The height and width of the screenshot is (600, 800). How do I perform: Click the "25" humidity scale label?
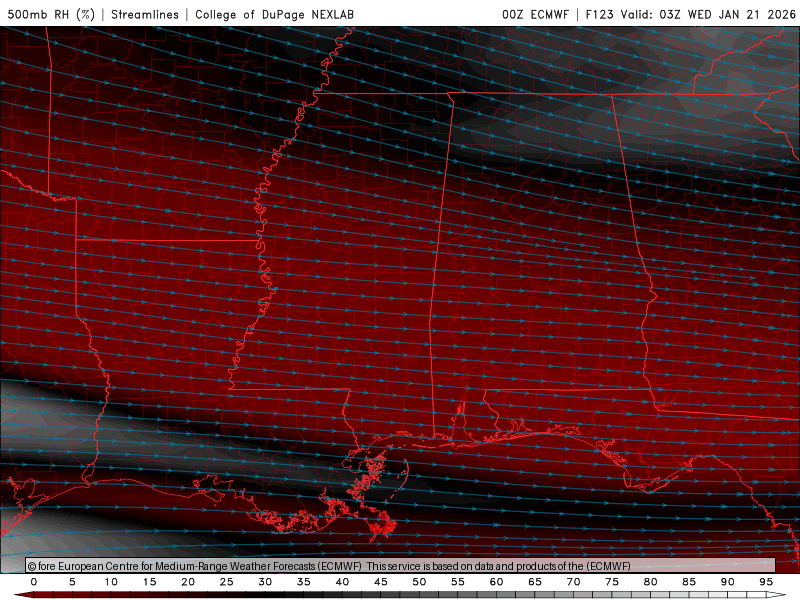[227, 582]
